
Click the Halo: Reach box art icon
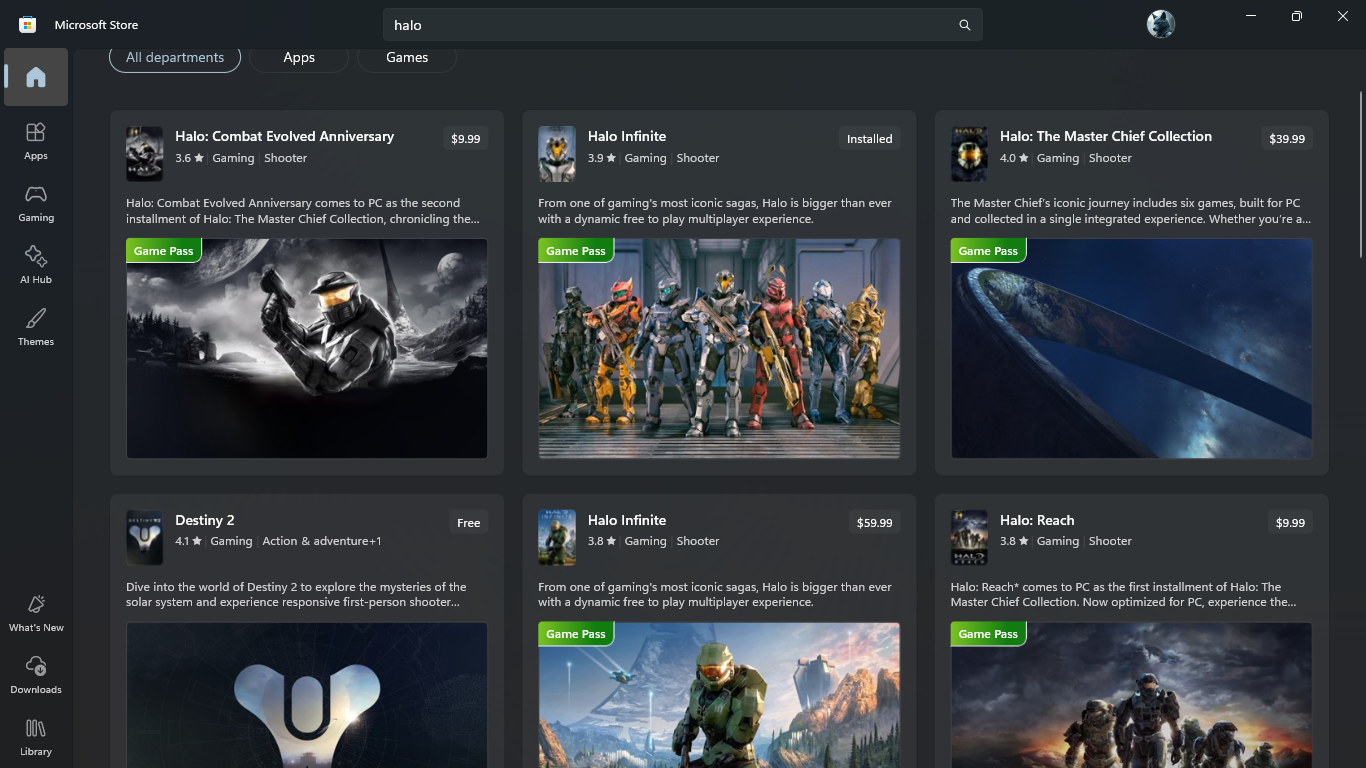click(969, 538)
